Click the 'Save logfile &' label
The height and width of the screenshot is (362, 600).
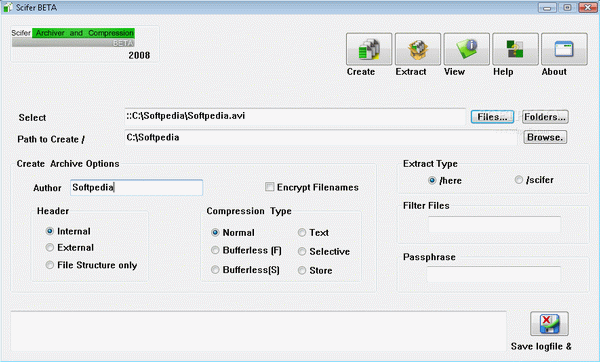click(541, 346)
